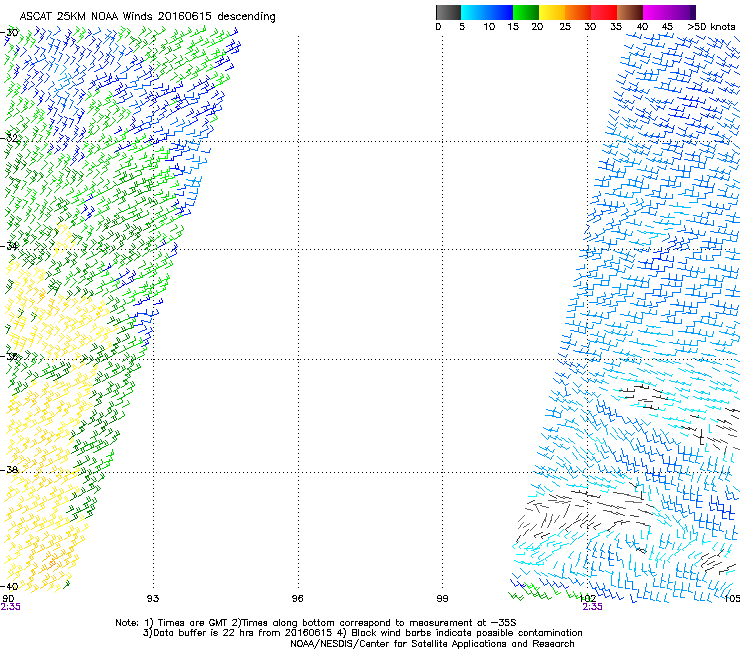This screenshot has height=650, width=740.
Task: Click the longitude label '93' on the bottom axis
Action: (x=152, y=599)
